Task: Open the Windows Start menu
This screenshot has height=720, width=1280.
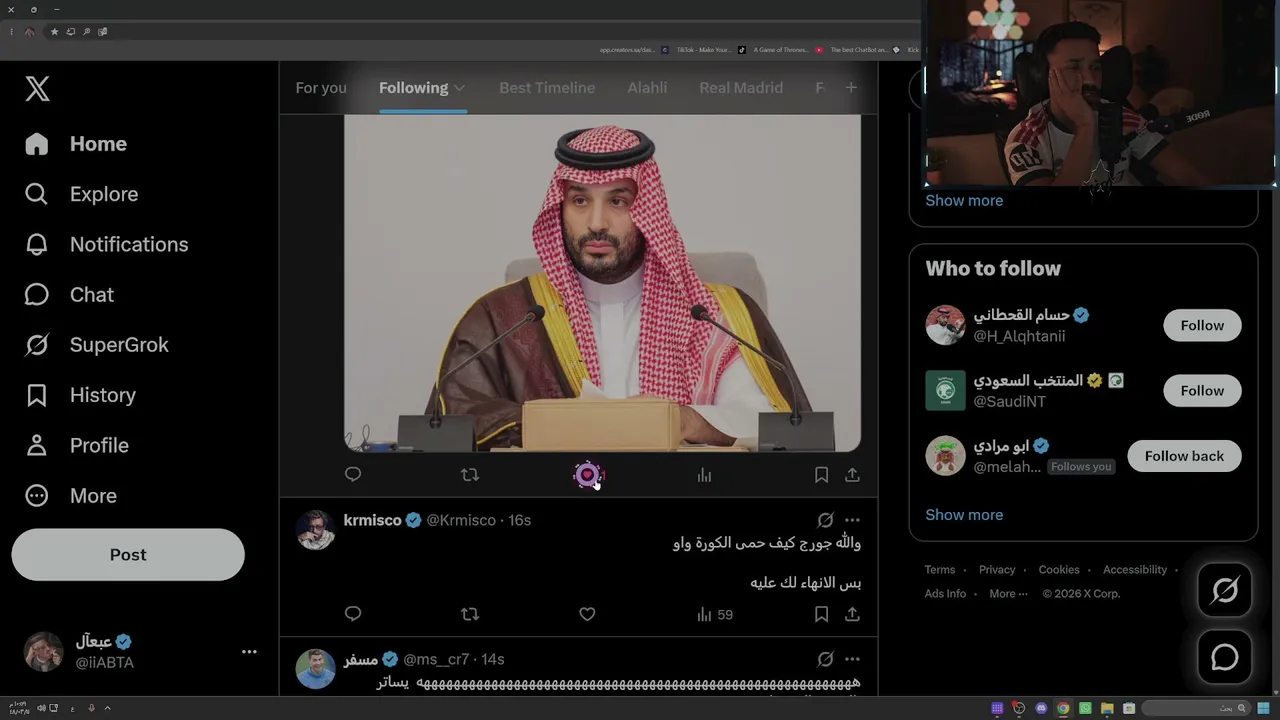Action: click(x=1264, y=709)
